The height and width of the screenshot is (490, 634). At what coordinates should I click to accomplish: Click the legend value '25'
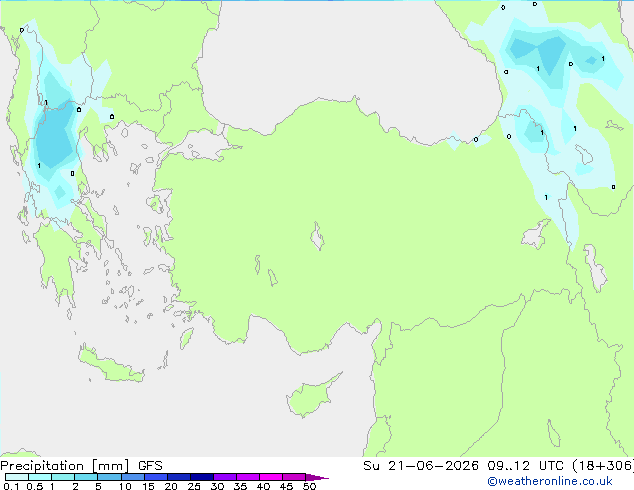pyautogui.click(x=194, y=486)
